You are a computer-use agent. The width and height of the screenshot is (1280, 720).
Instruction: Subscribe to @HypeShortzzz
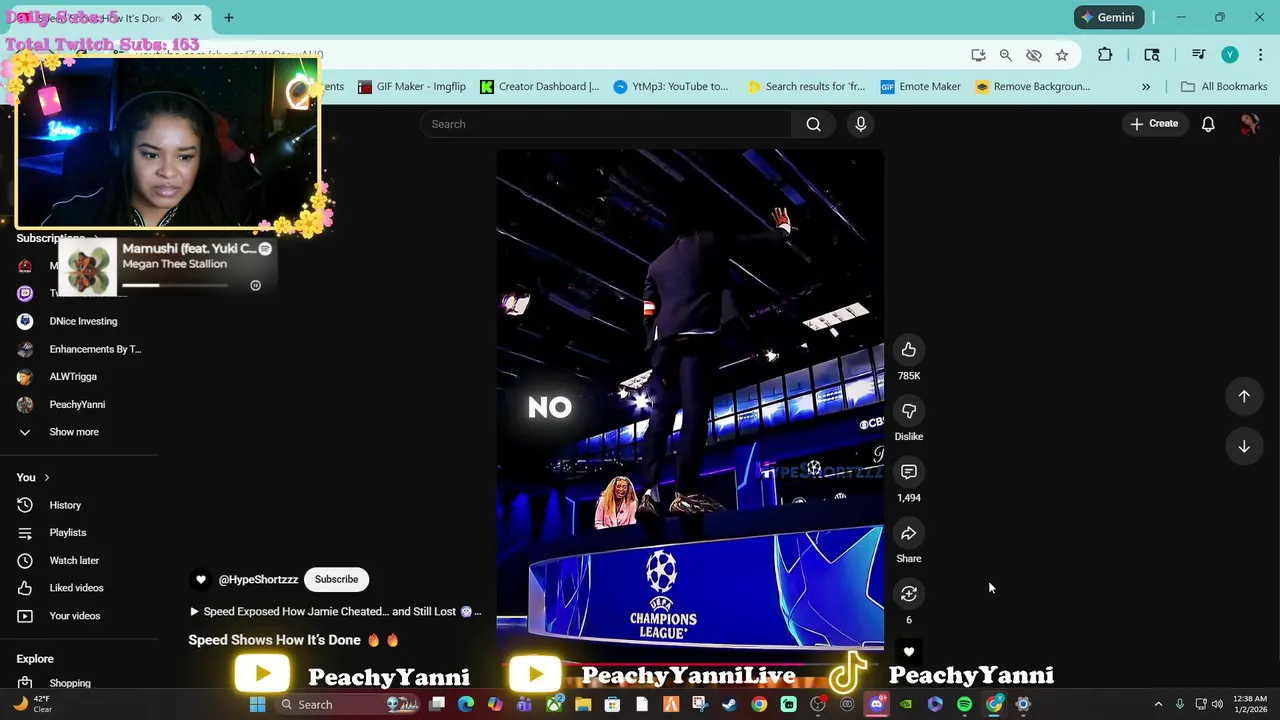point(336,579)
